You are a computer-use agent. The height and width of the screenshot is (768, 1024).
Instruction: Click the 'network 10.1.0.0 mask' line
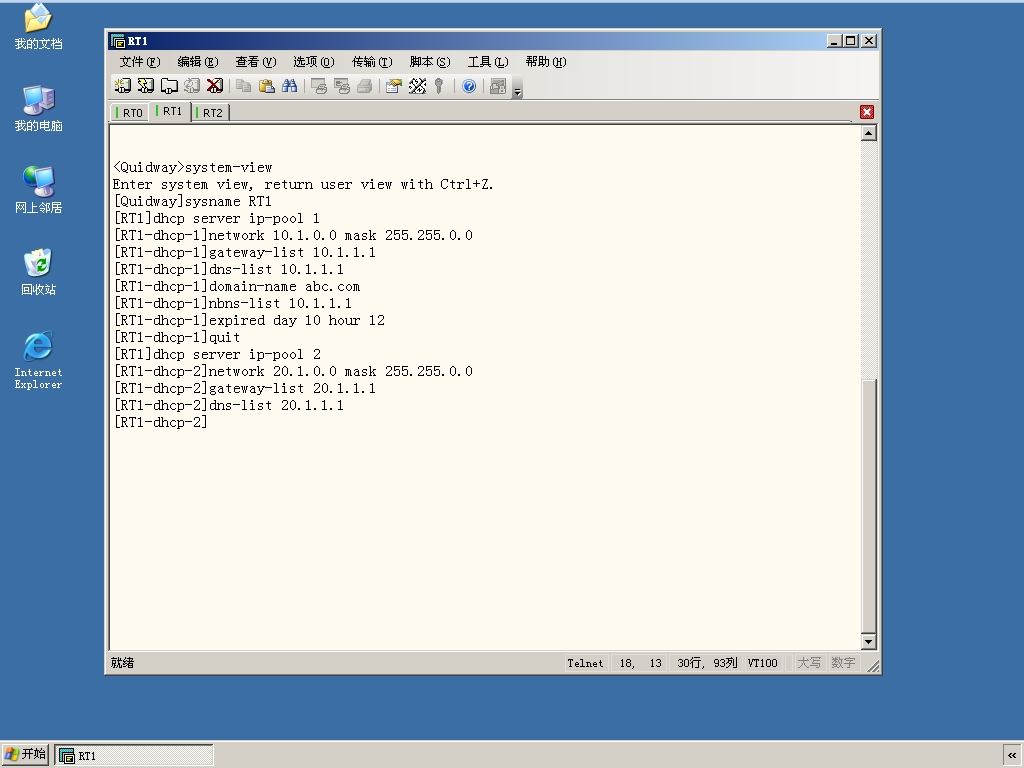293,235
